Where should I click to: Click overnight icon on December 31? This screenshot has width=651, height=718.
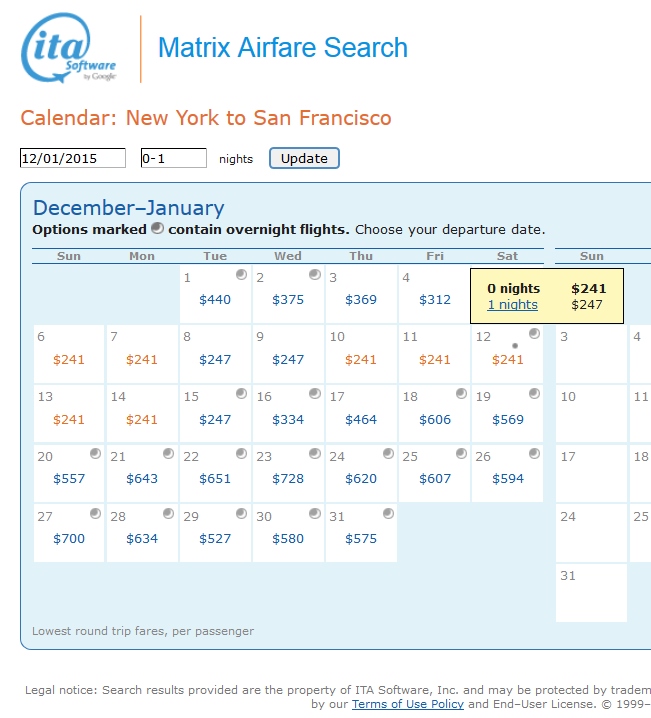coord(387,514)
